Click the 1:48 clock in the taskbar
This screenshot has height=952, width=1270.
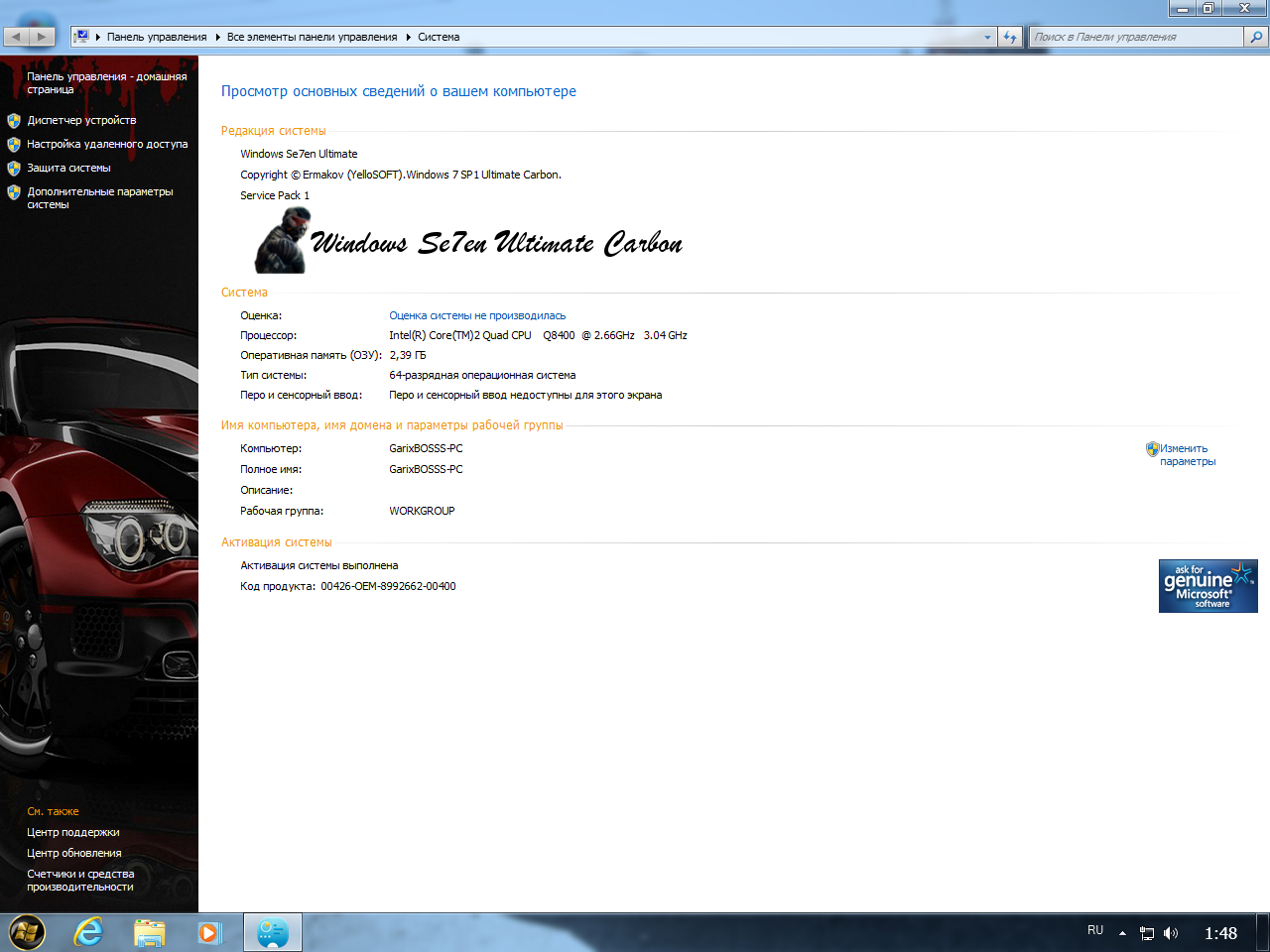(1220, 933)
